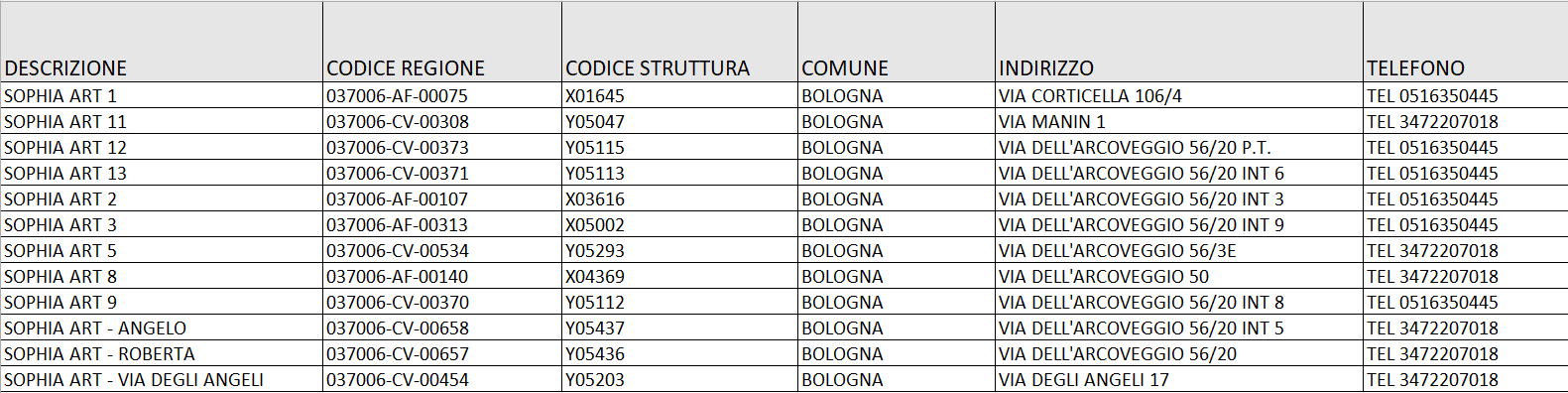Select the INDIRIZZO header cell
This screenshot has width=1568, height=393.
click(x=1179, y=42)
